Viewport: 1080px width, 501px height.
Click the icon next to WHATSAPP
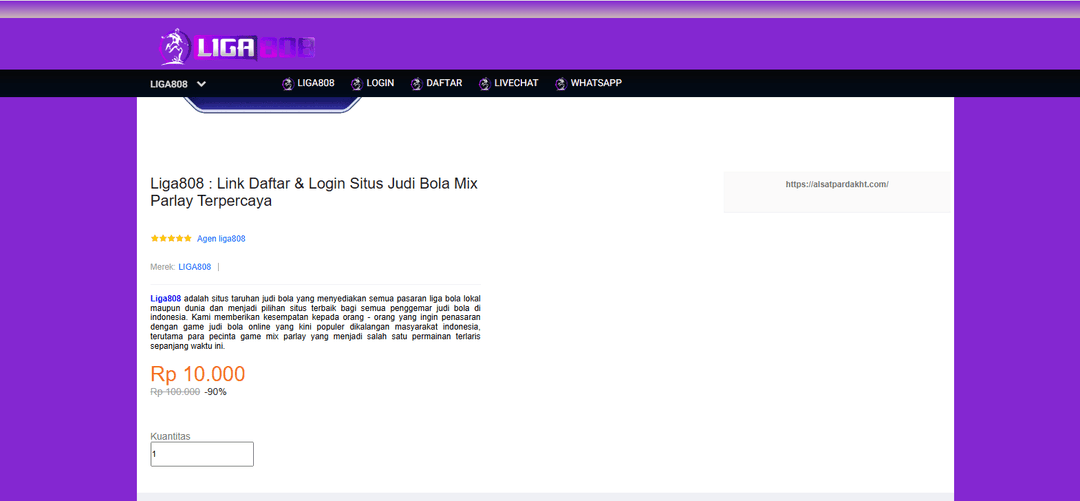tap(561, 84)
